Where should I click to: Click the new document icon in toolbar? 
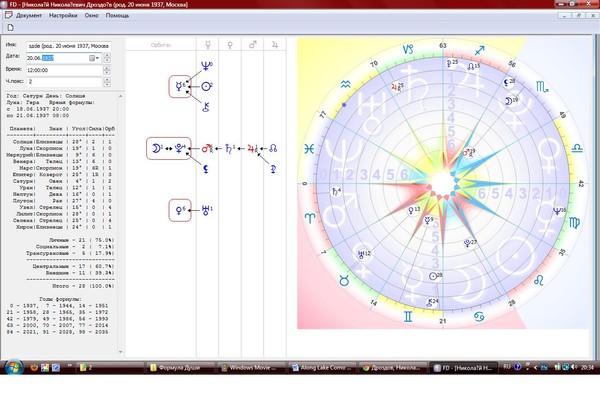10,28
